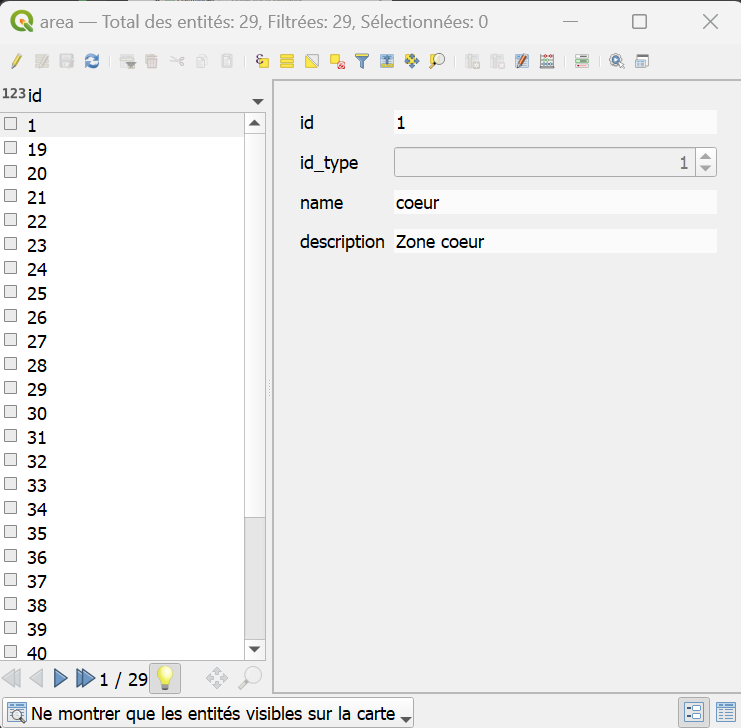Screen dimensions: 741x728
Task: Go to the first feature
Action: point(12,678)
